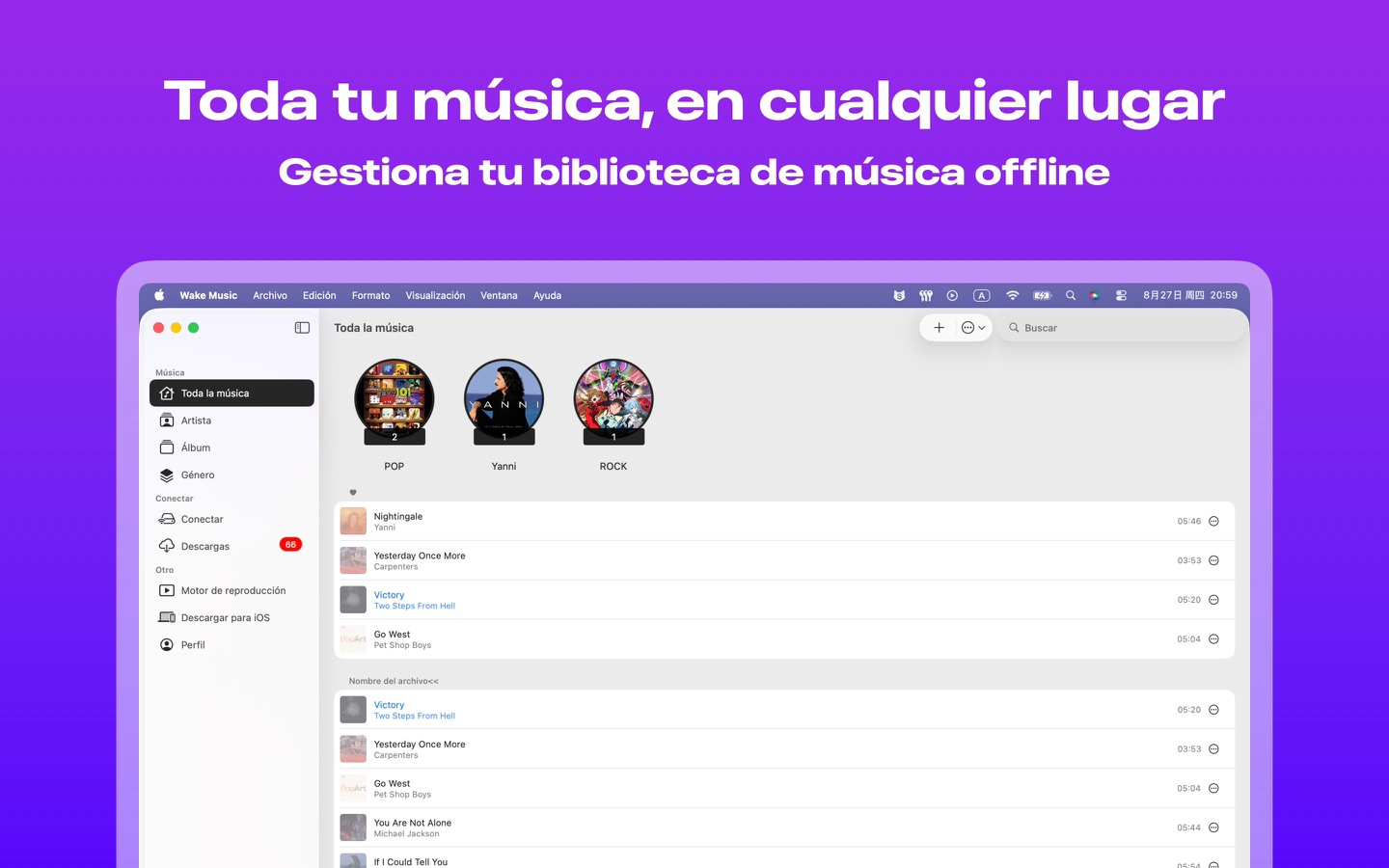Click the Wi-Fi status icon
The height and width of the screenshot is (868, 1389).
coord(1012,295)
